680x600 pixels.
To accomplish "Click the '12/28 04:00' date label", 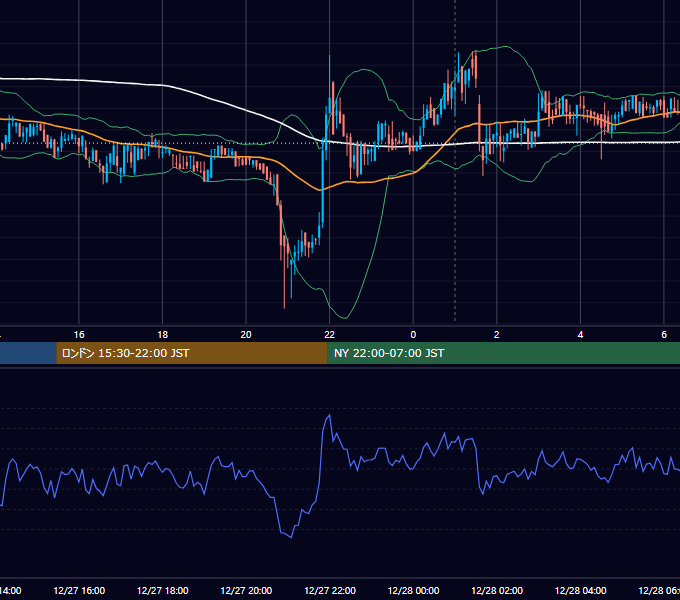I will (581, 590).
